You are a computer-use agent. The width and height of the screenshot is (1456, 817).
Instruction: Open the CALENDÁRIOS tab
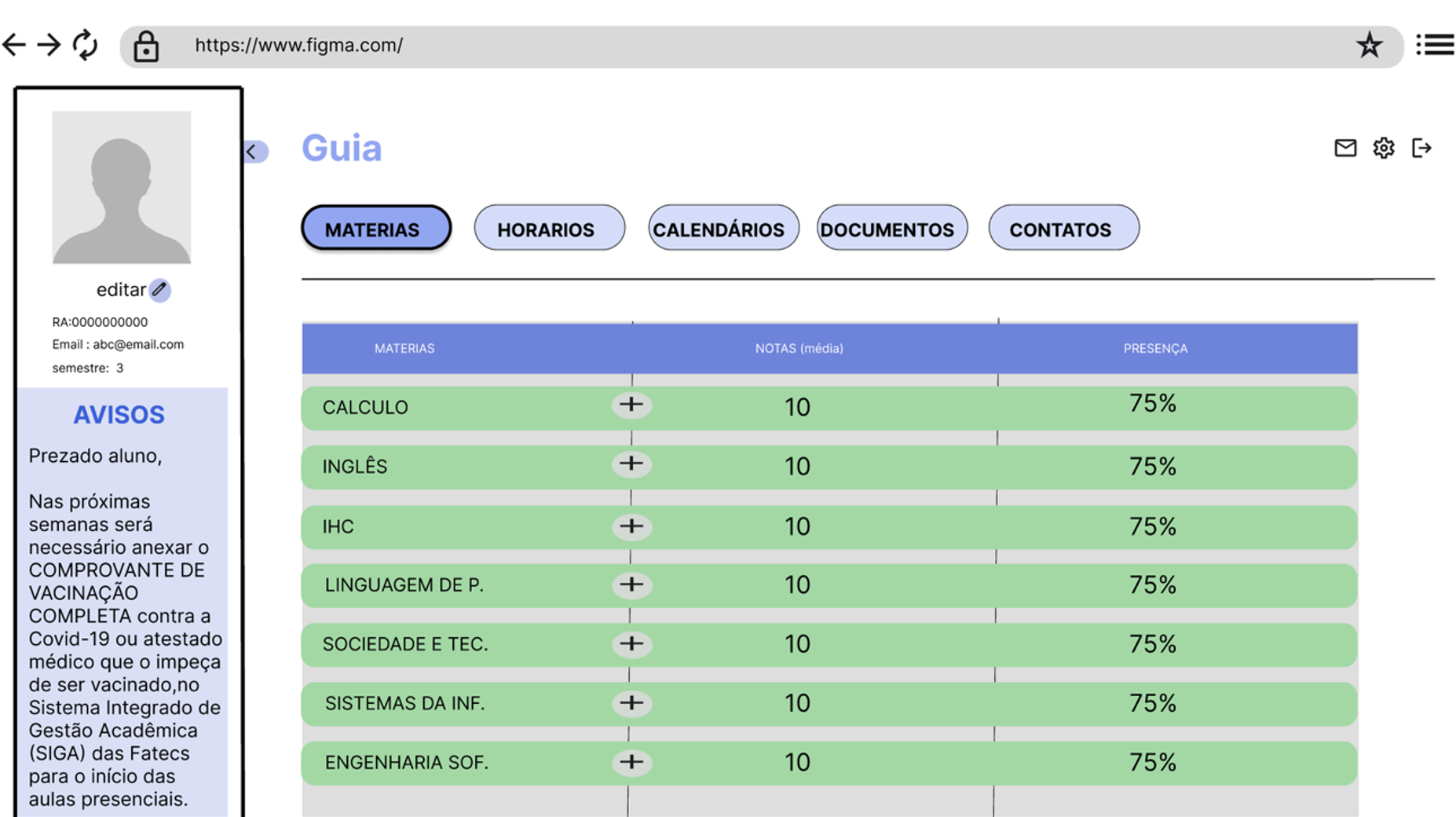pyautogui.click(x=723, y=229)
